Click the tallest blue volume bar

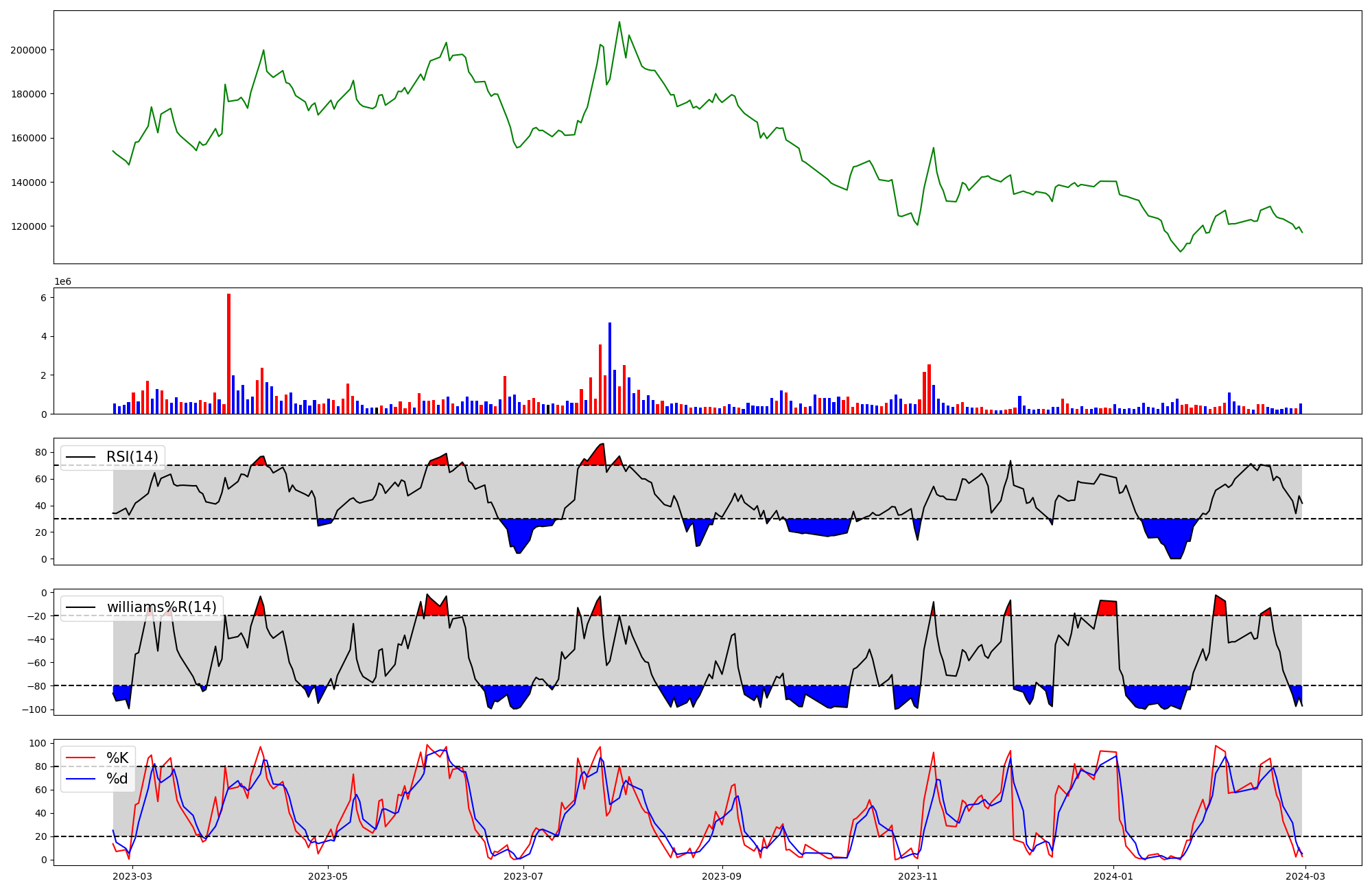610,368
